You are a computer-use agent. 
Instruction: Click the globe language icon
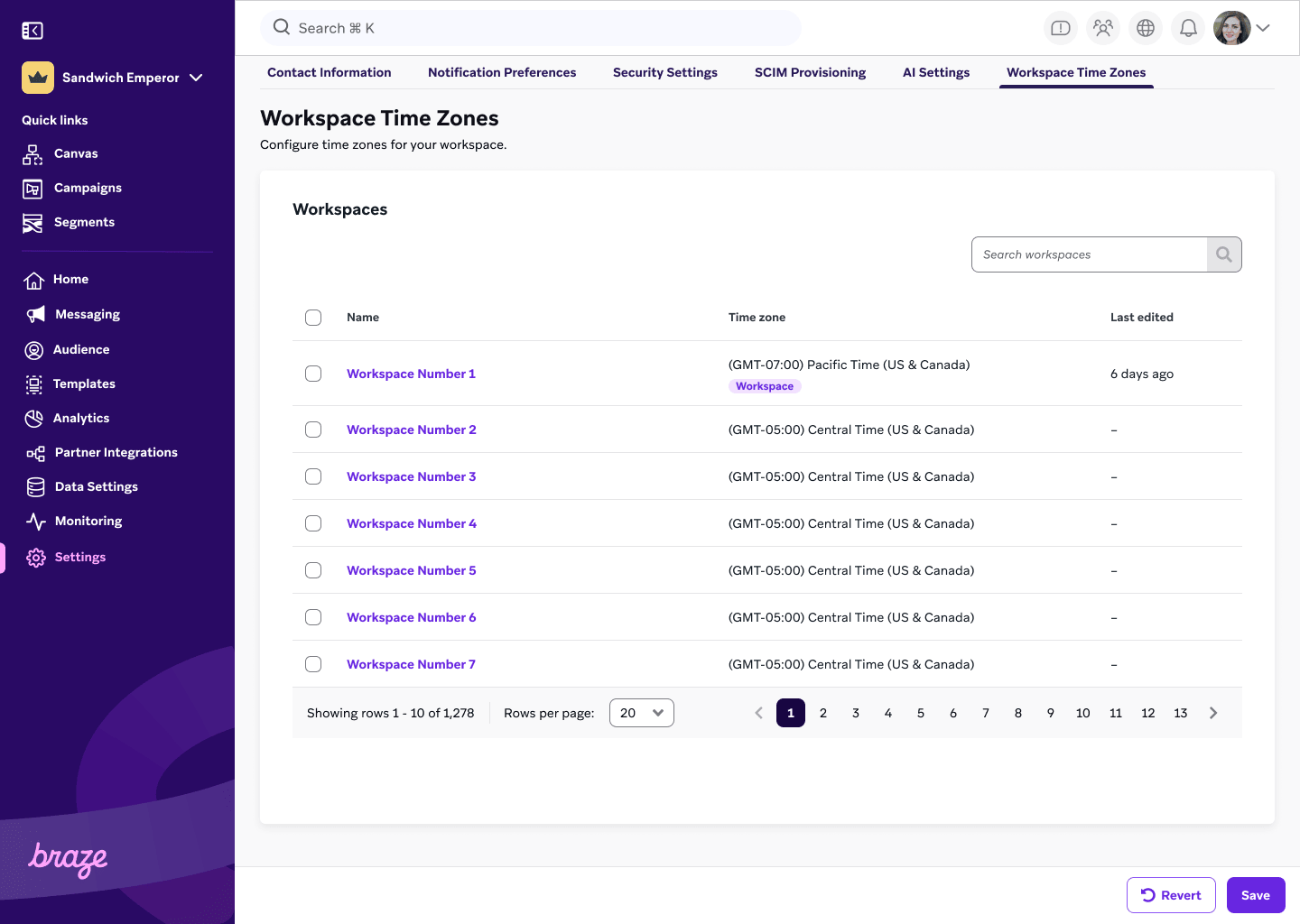[1145, 28]
